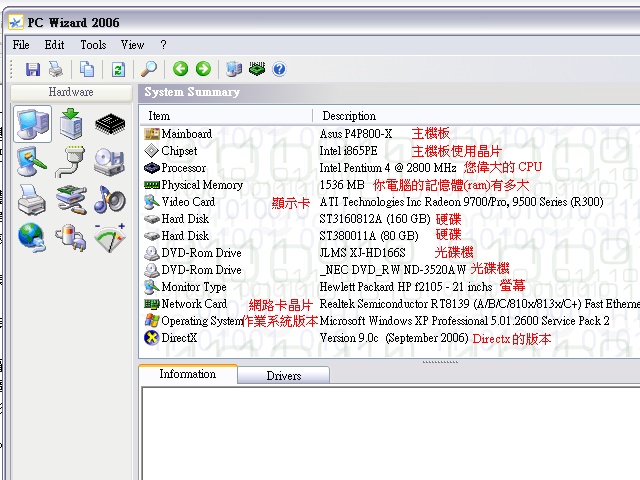640x480 pixels.
Task: Select System Summary computer icon in Hardware panel
Action: (x=33, y=124)
